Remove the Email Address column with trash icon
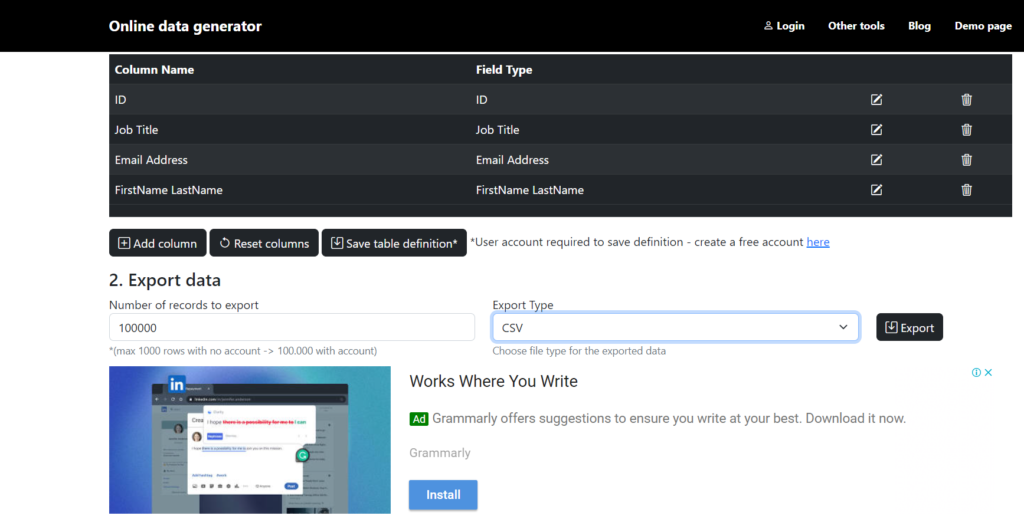Image resolution: width=1024 pixels, height=519 pixels. point(966,160)
